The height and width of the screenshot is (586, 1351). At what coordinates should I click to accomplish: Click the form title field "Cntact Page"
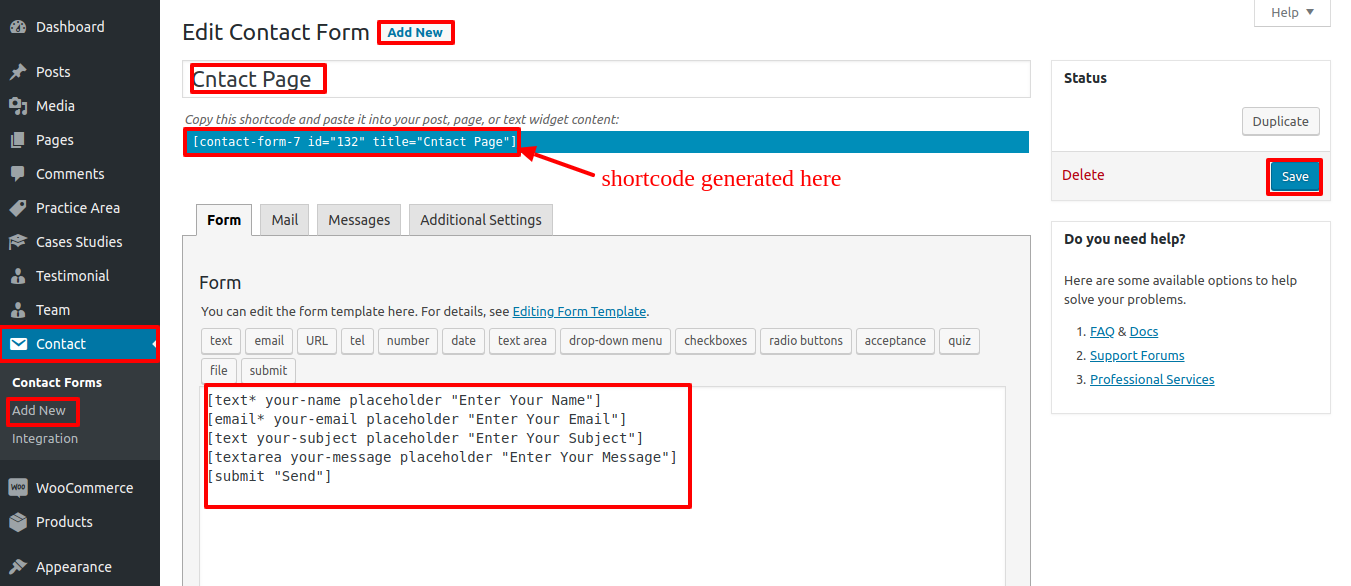click(x=607, y=79)
